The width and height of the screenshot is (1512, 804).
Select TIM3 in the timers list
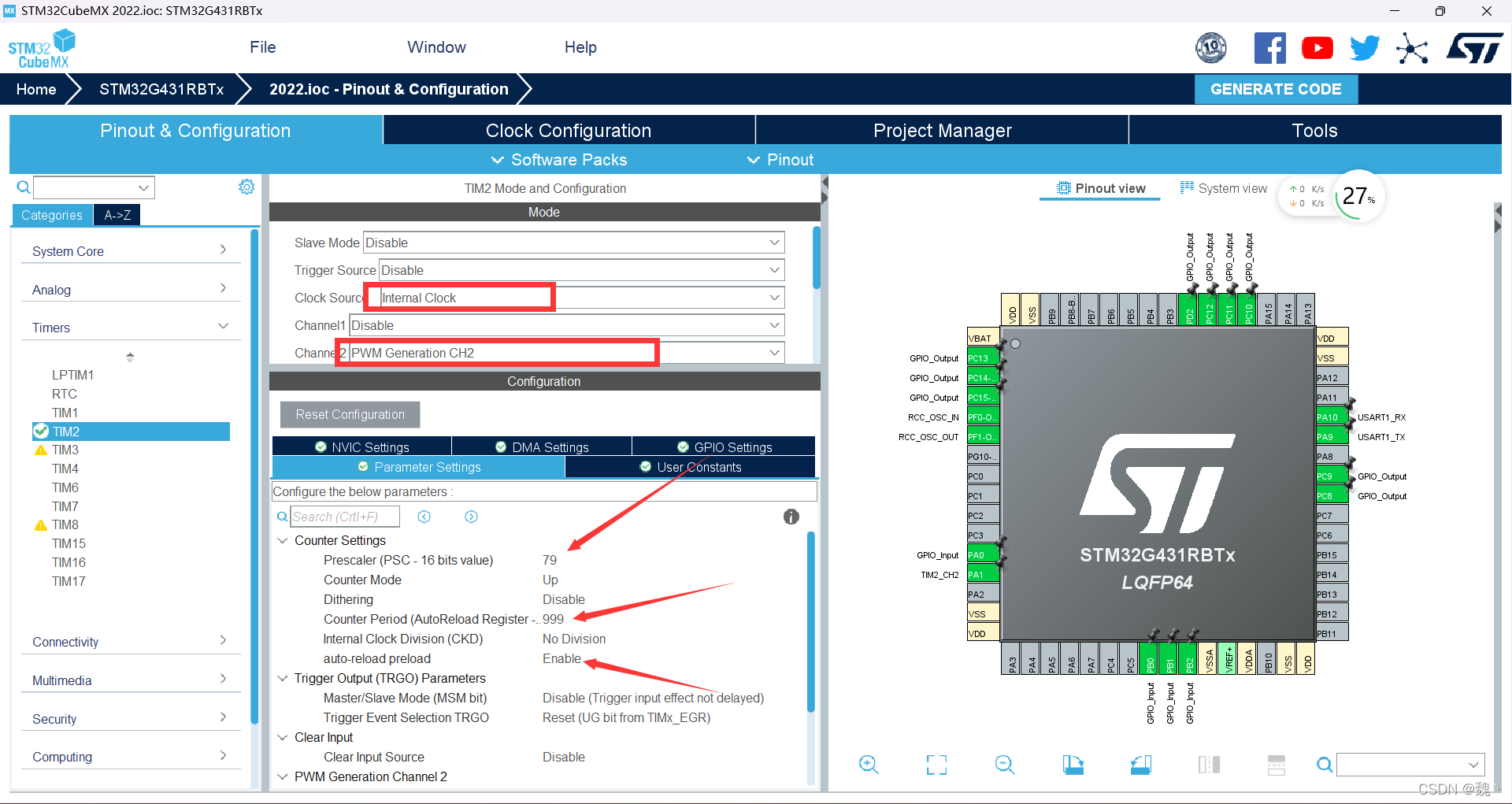(x=65, y=450)
